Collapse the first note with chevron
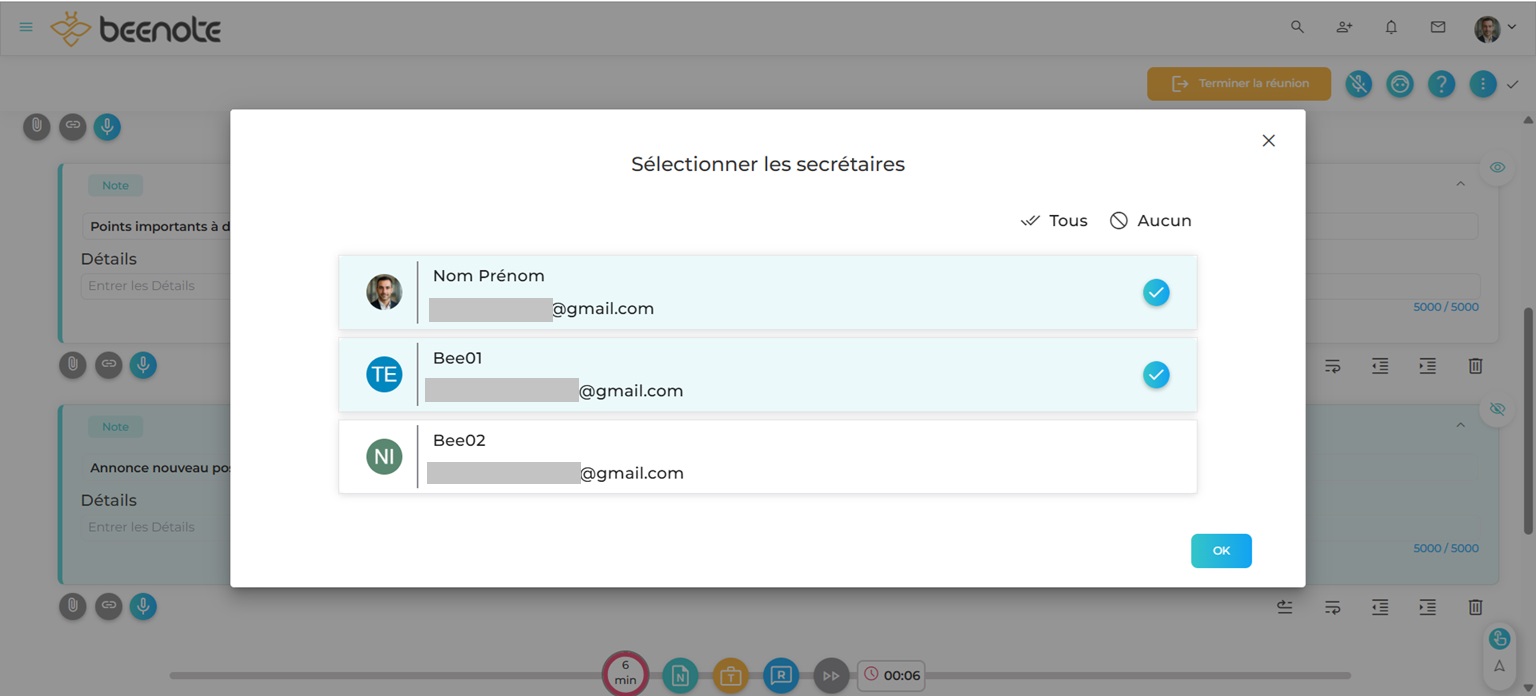1536x696 pixels. [1460, 184]
